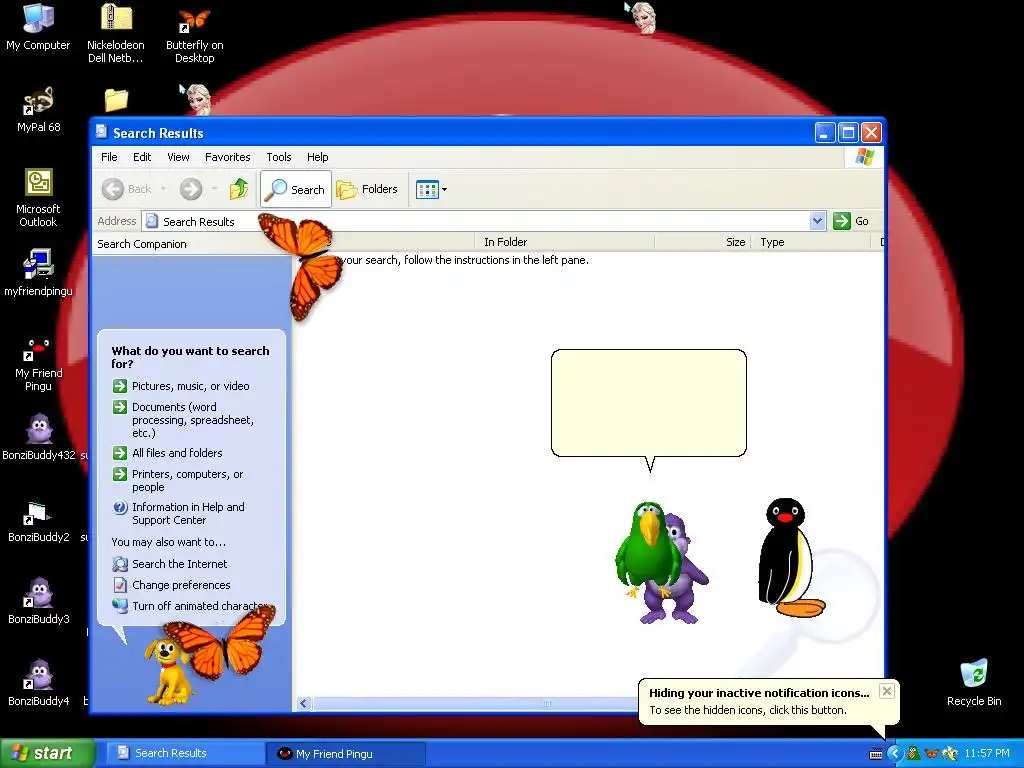Select the myfriendpingu installer desktop icon
This screenshot has width=1024, height=768.
click(x=38, y=273)
